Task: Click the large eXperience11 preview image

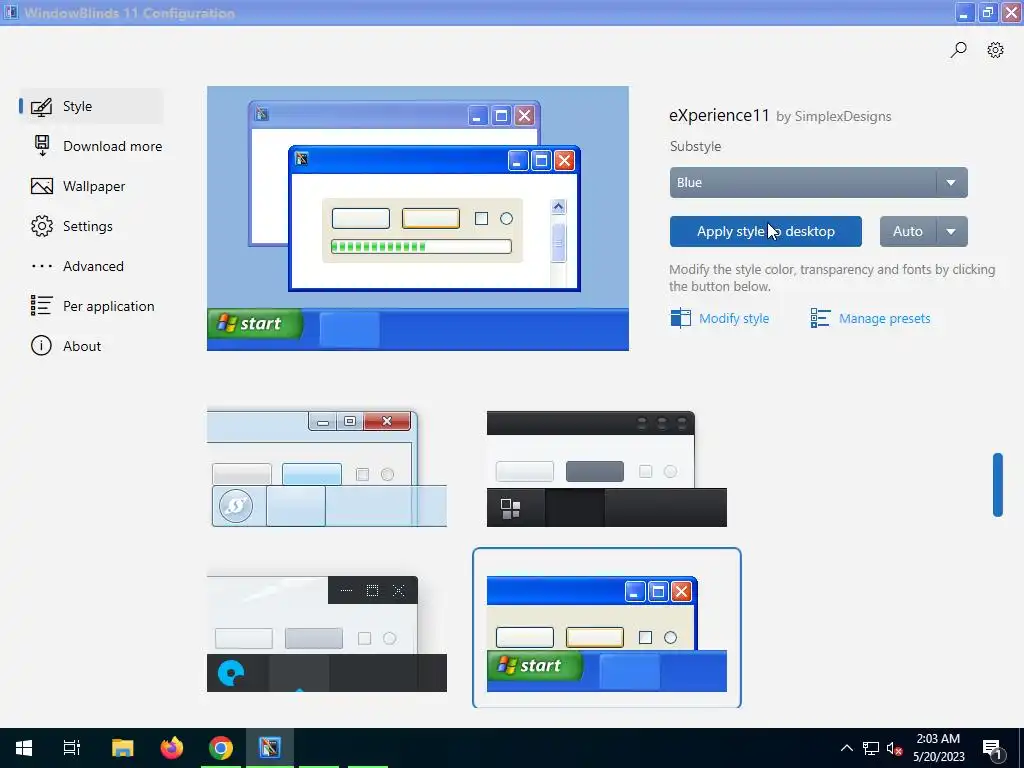Action: [418, 218]
